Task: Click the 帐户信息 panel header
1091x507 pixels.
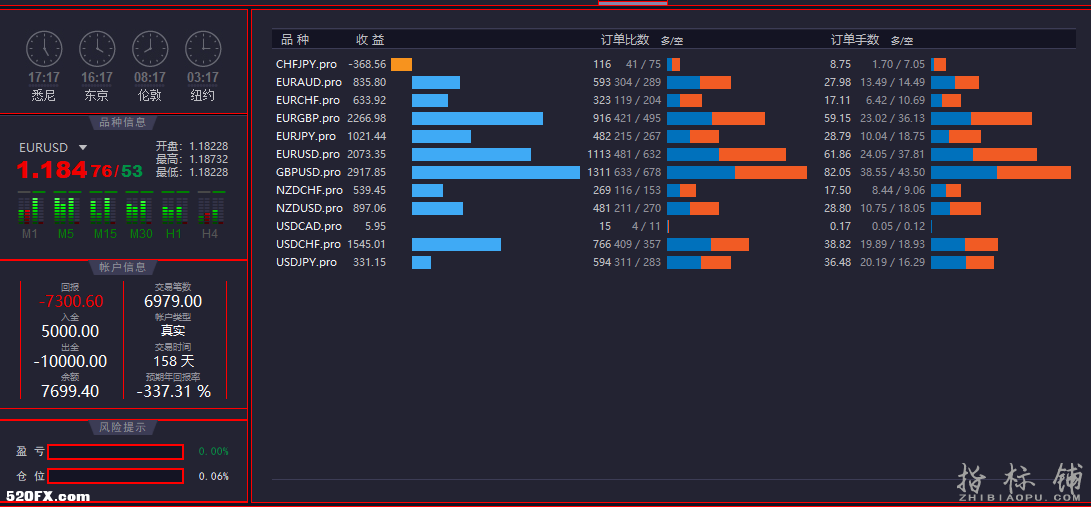Action: coord(123,267)
